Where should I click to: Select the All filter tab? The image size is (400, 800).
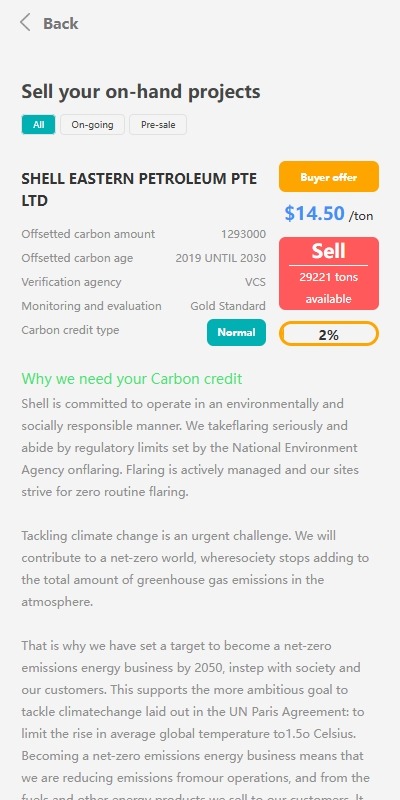pyautogui.click(x=38, y=124)
